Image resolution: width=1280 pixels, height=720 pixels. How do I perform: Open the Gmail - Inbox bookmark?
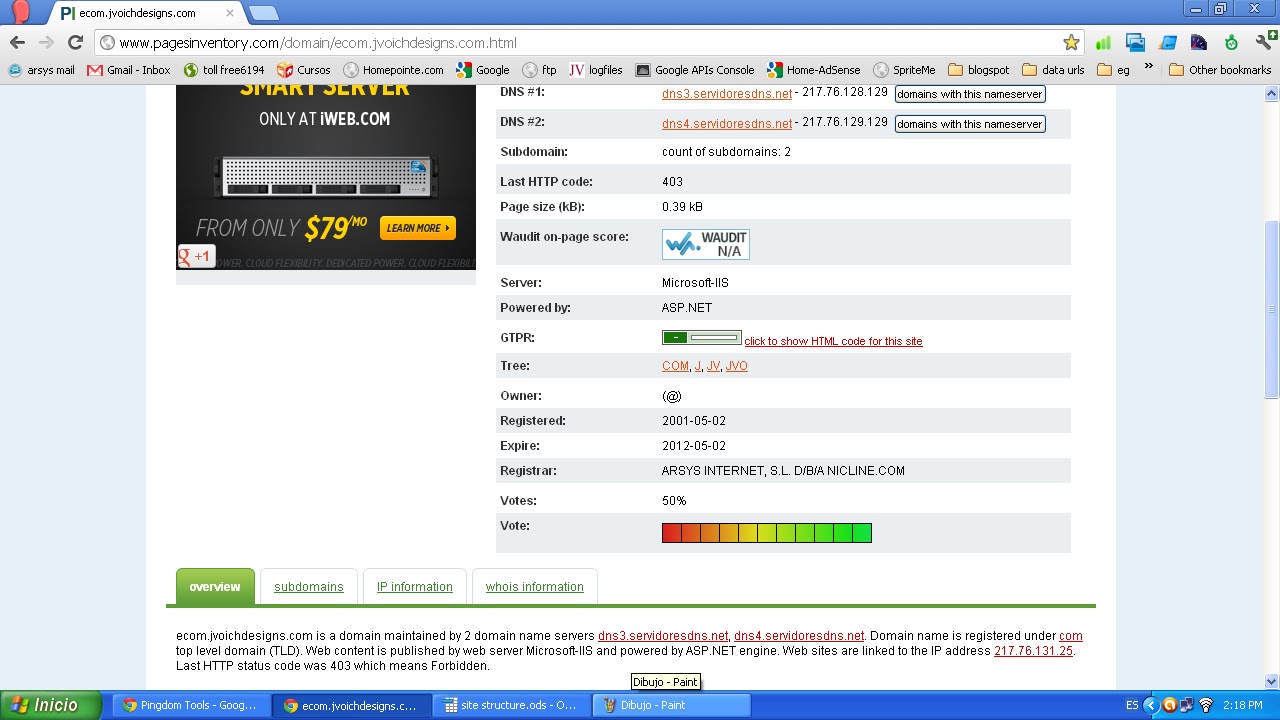(129, 70)
